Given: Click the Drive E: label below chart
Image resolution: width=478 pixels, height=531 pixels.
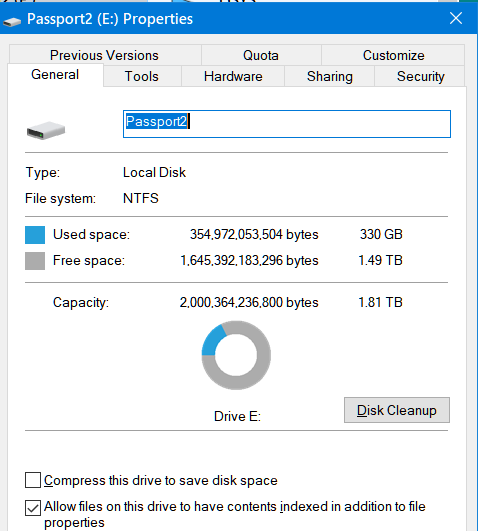Looking at the screenshot, I should [237, 416].
